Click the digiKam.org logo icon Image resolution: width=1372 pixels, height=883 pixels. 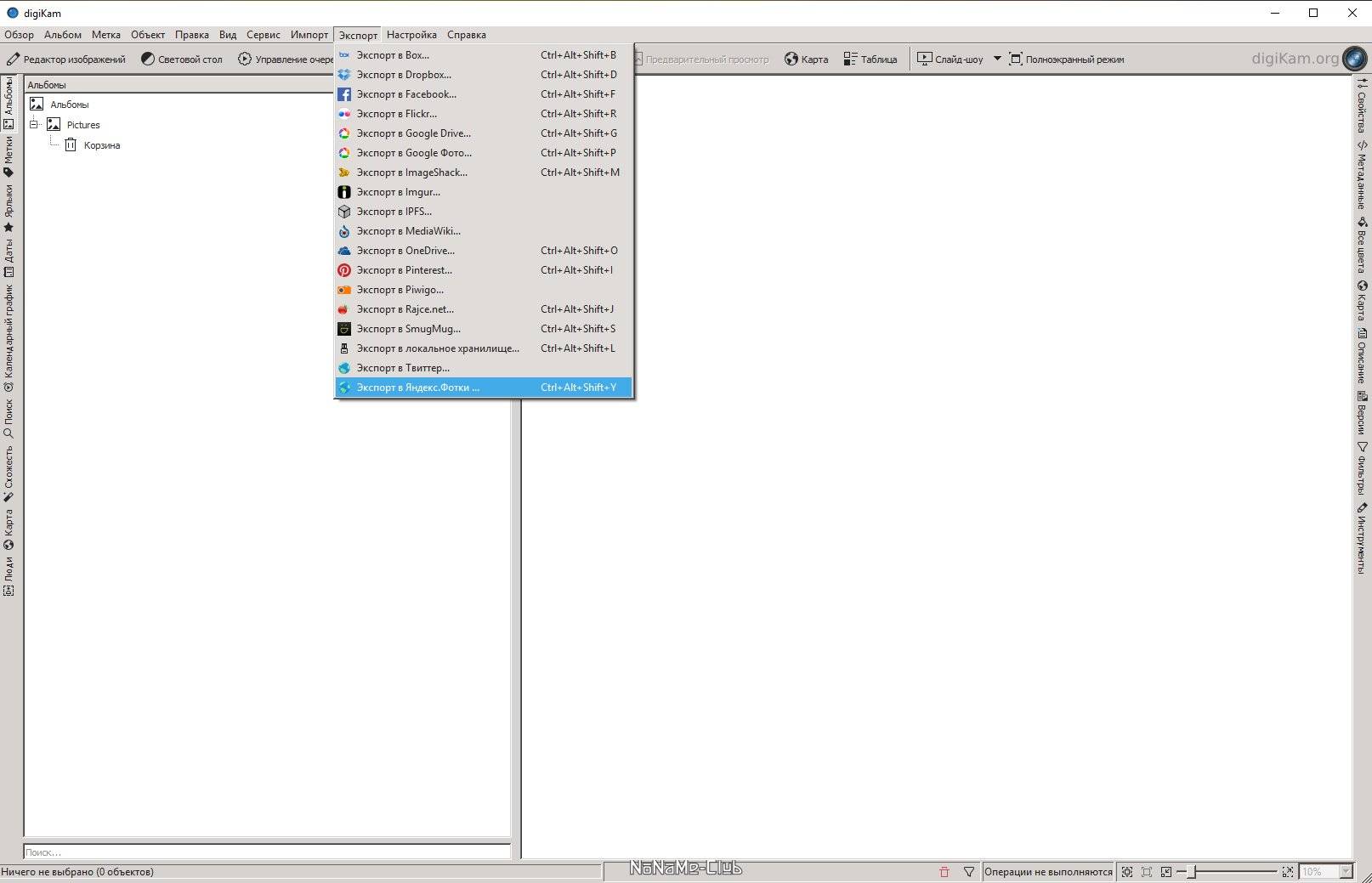[x=1354, y=59]
